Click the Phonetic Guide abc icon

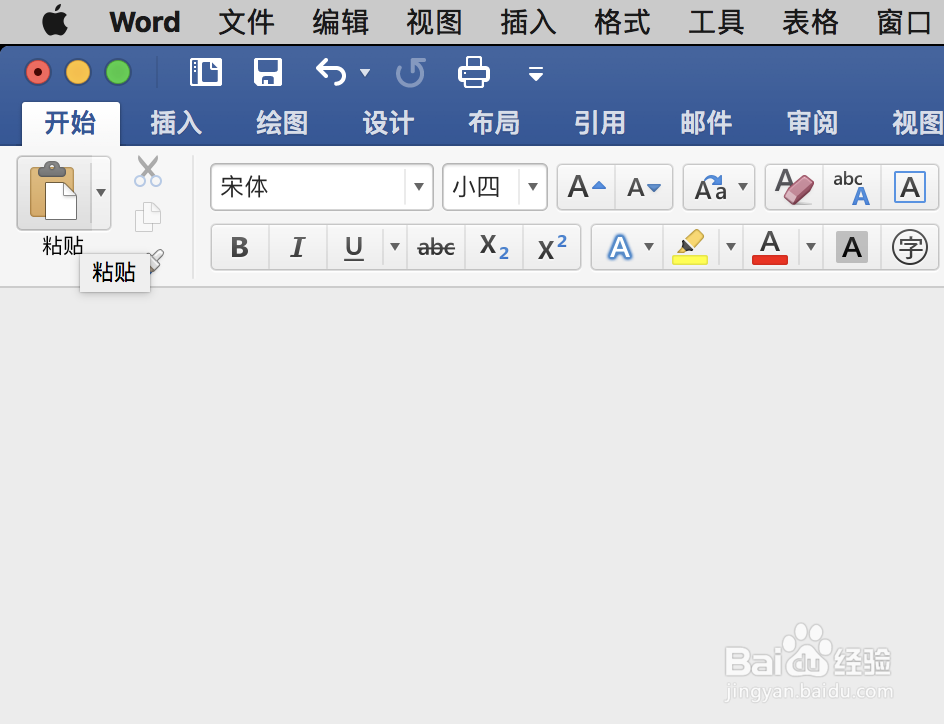(x=852, y=187)
